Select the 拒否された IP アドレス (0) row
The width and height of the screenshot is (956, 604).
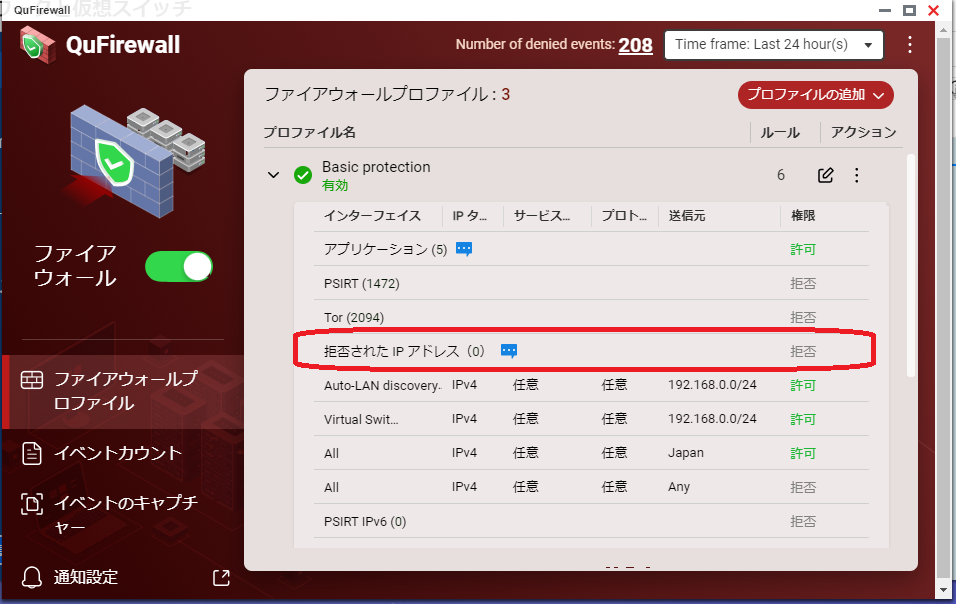(x=591, y=351)
